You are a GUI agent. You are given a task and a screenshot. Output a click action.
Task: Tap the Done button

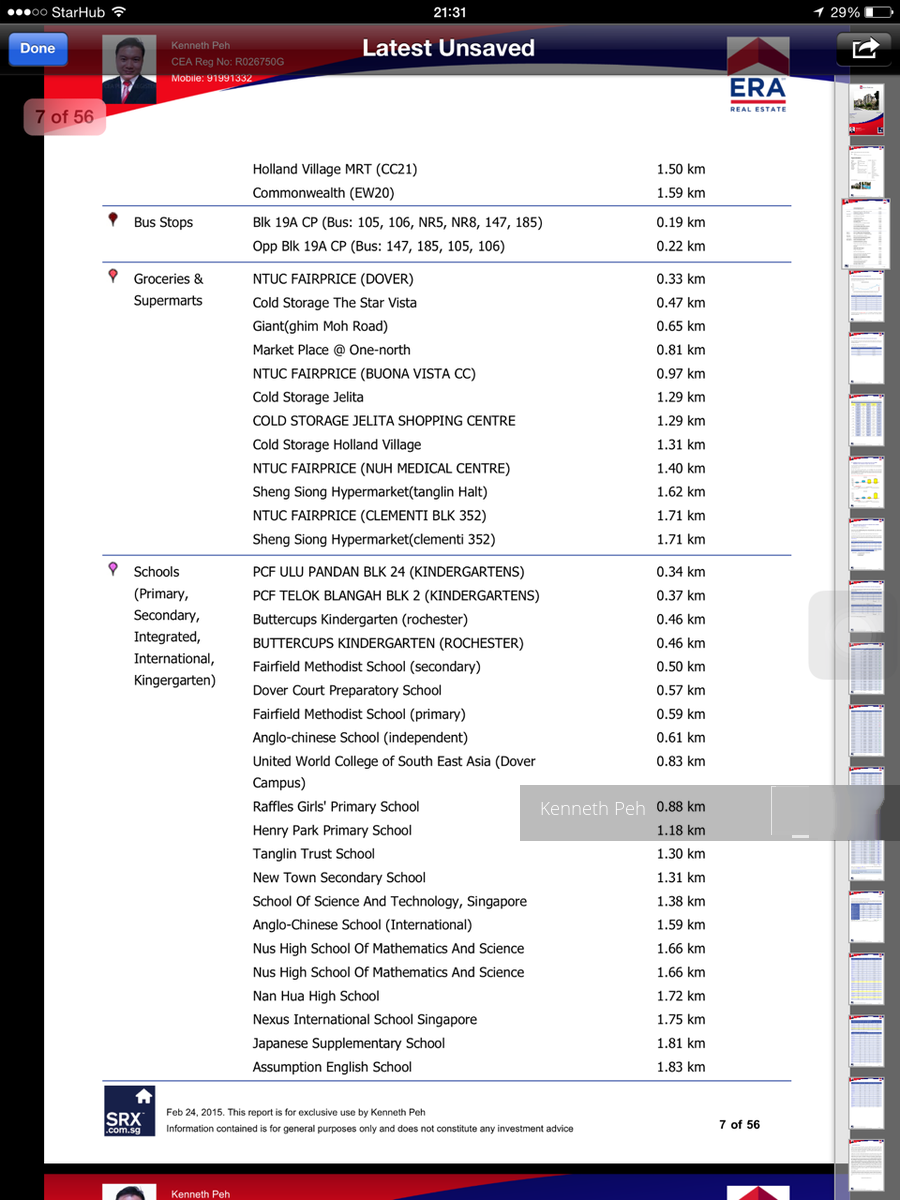[x=38, y=49]
